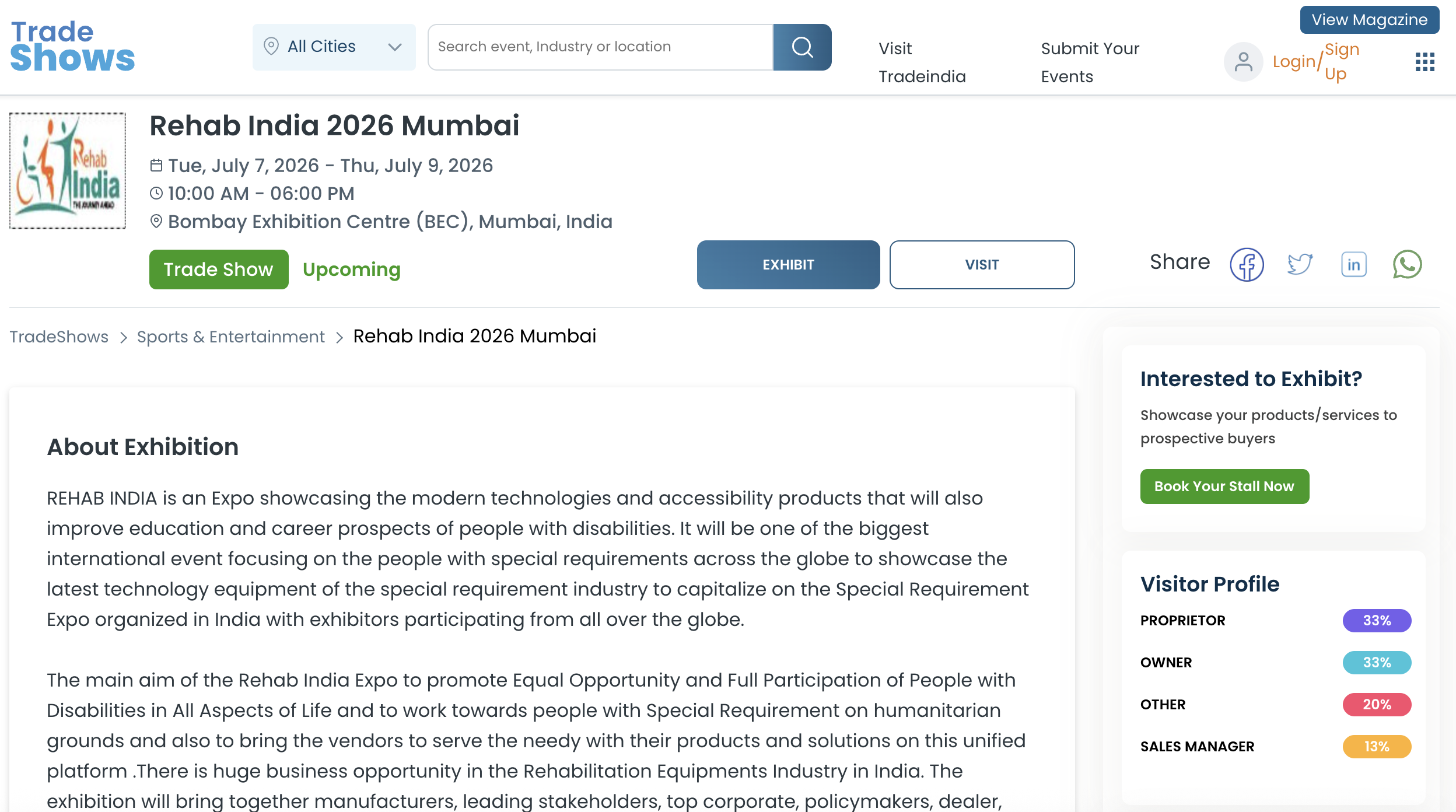Click the search magnifier icon button
Screen dimensions: 1456x812
point(802,47)
